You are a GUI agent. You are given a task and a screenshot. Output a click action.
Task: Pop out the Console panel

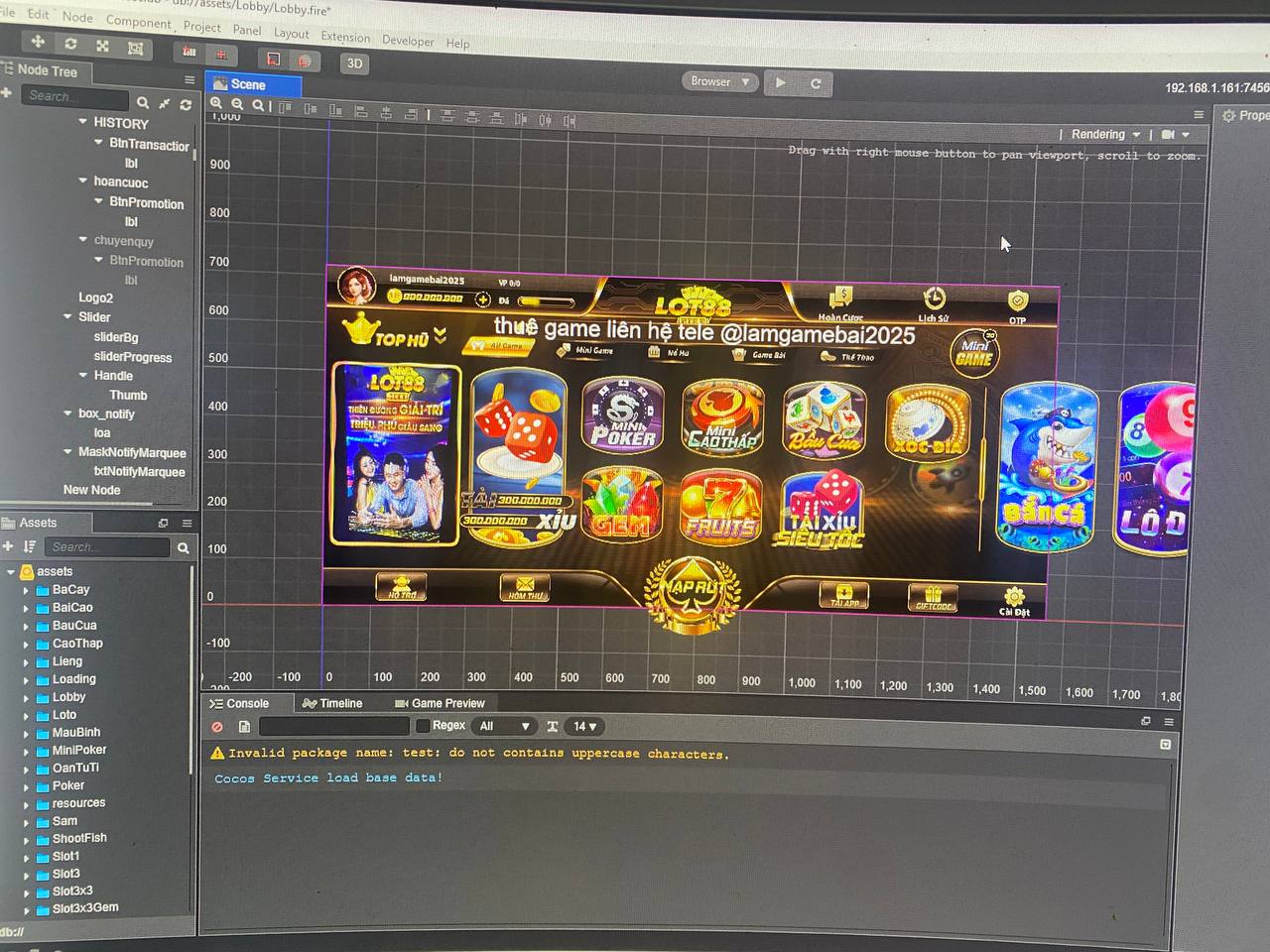pyautogui.click(x=1146, y=721)
